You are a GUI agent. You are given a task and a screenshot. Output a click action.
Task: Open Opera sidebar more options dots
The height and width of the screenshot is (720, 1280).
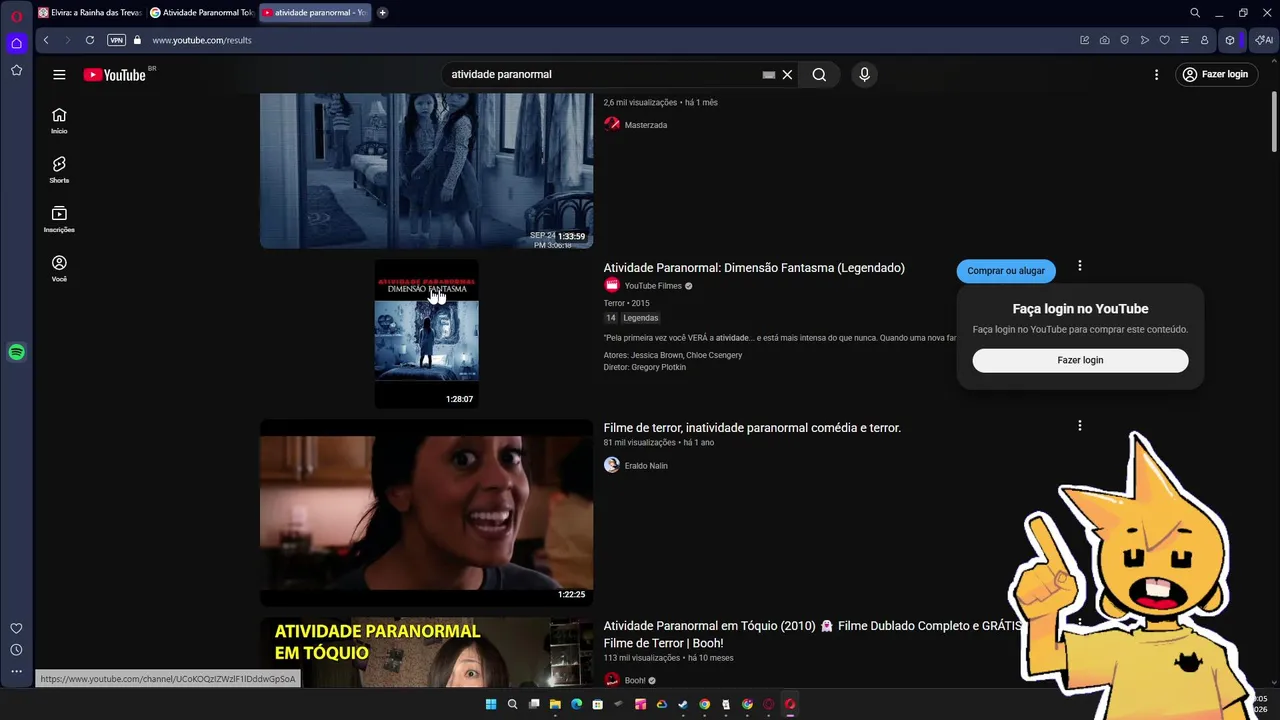click(x=16, y=672)
